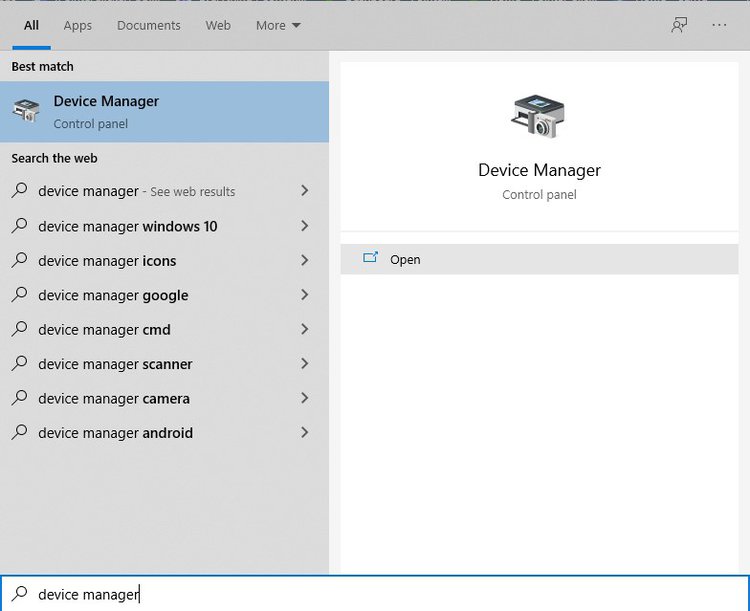
Task: Expand arrow for 'See web results' row
Action: coord(305,190)
